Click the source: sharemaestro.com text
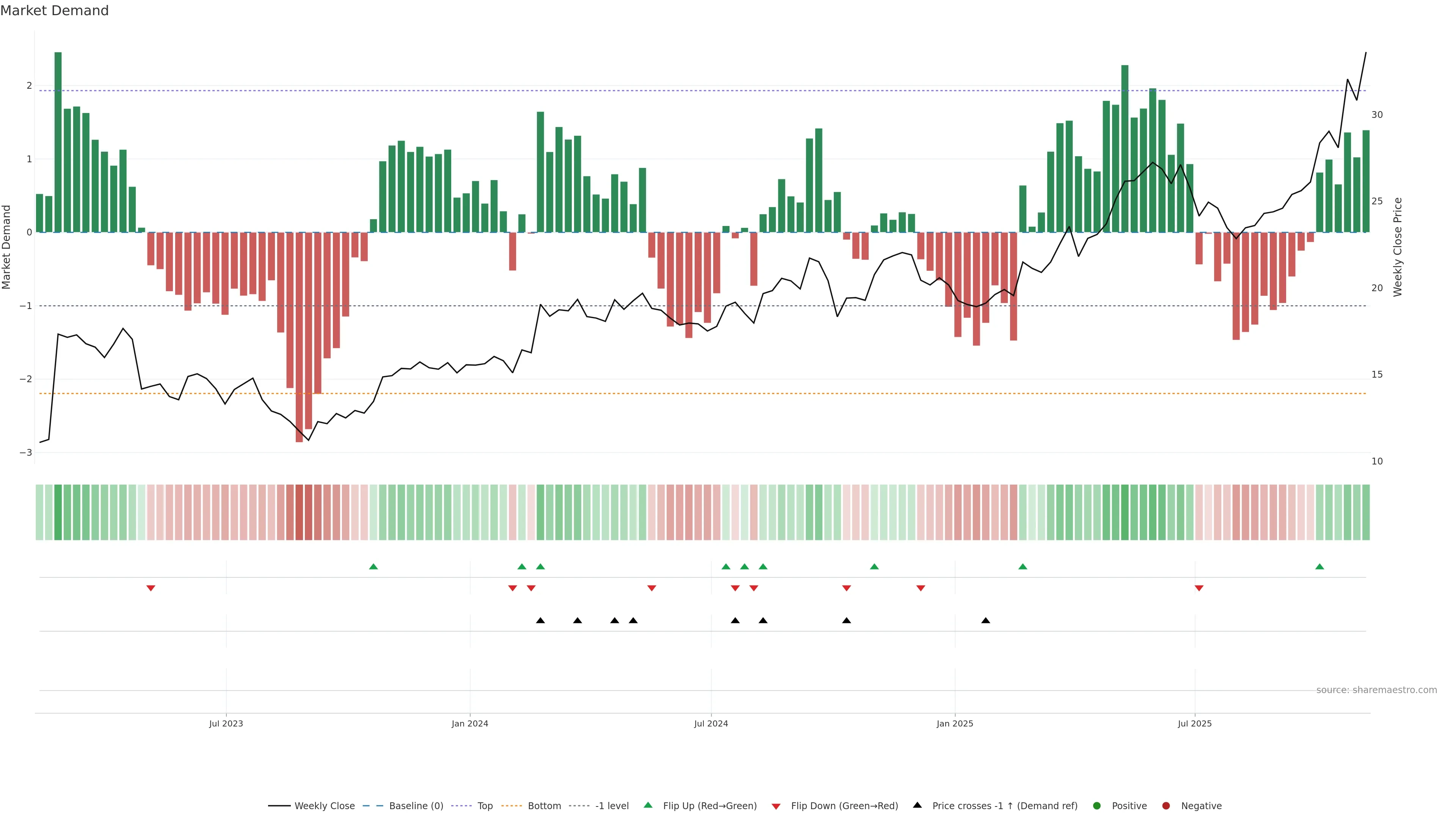 click(1376, 690)
